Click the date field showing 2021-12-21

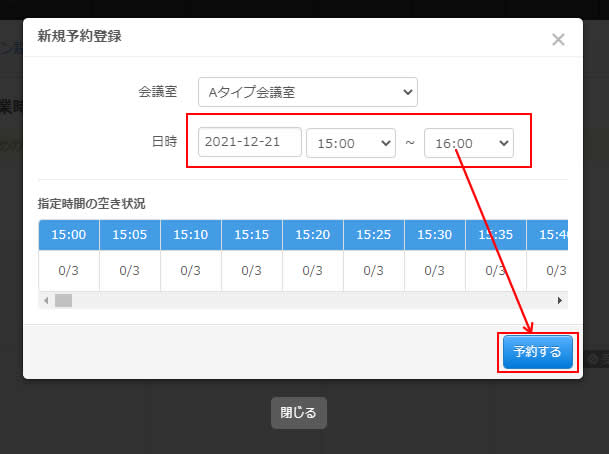tap(250, 142)
